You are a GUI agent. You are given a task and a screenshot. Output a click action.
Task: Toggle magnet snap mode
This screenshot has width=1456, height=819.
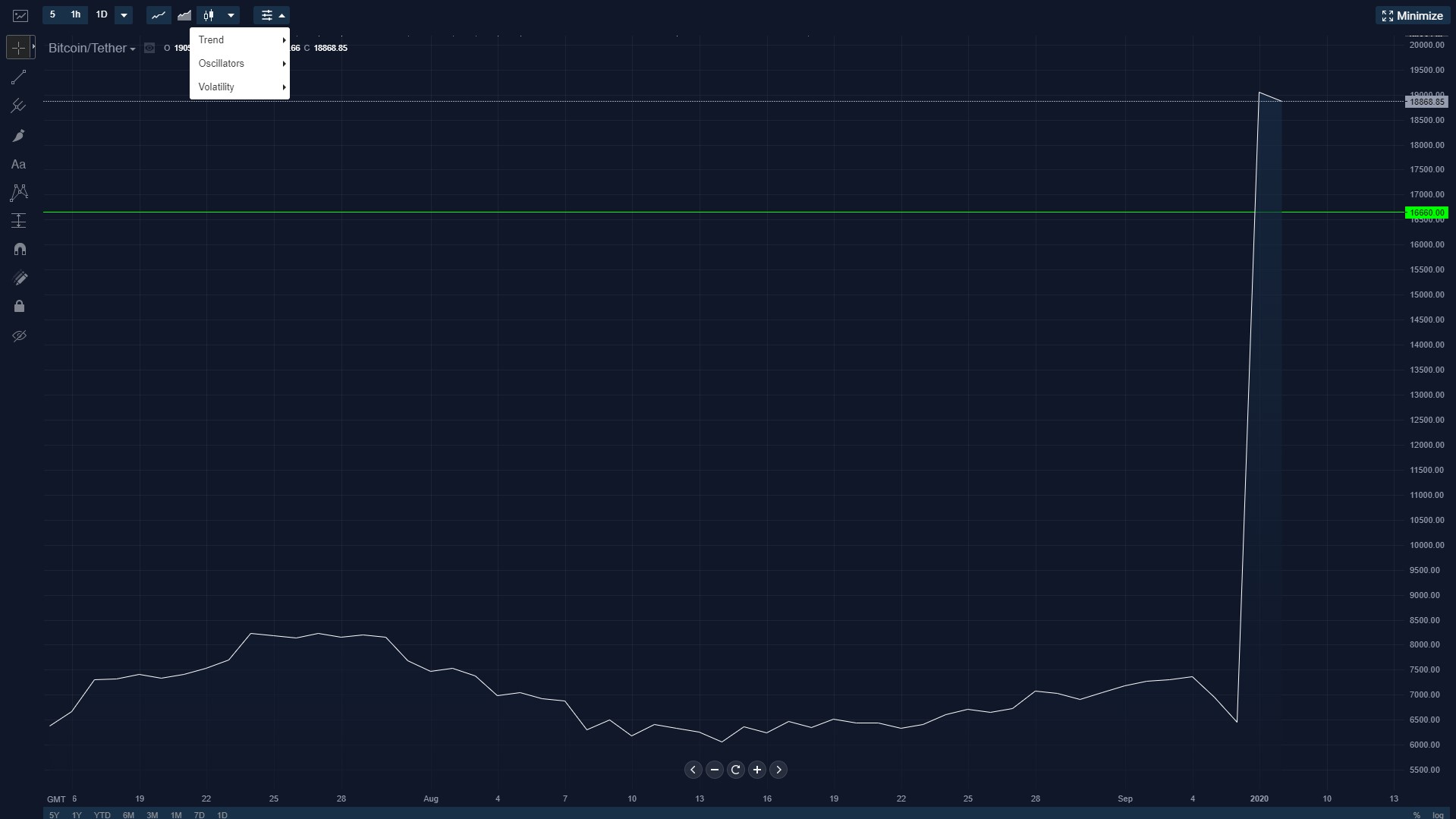pyautogui.click(x=19, y=250)
